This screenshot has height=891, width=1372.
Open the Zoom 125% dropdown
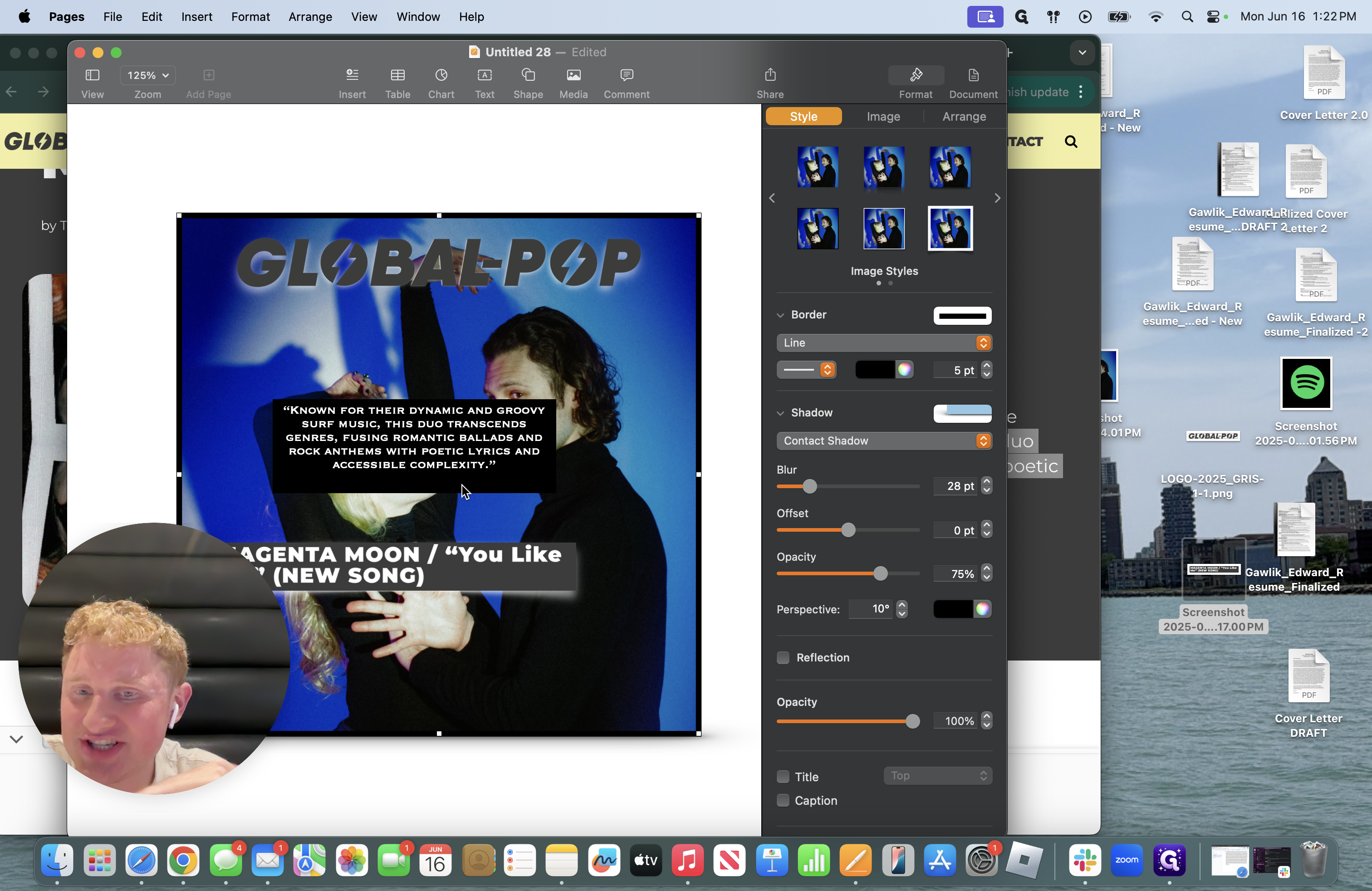click(x=147, y=75)
